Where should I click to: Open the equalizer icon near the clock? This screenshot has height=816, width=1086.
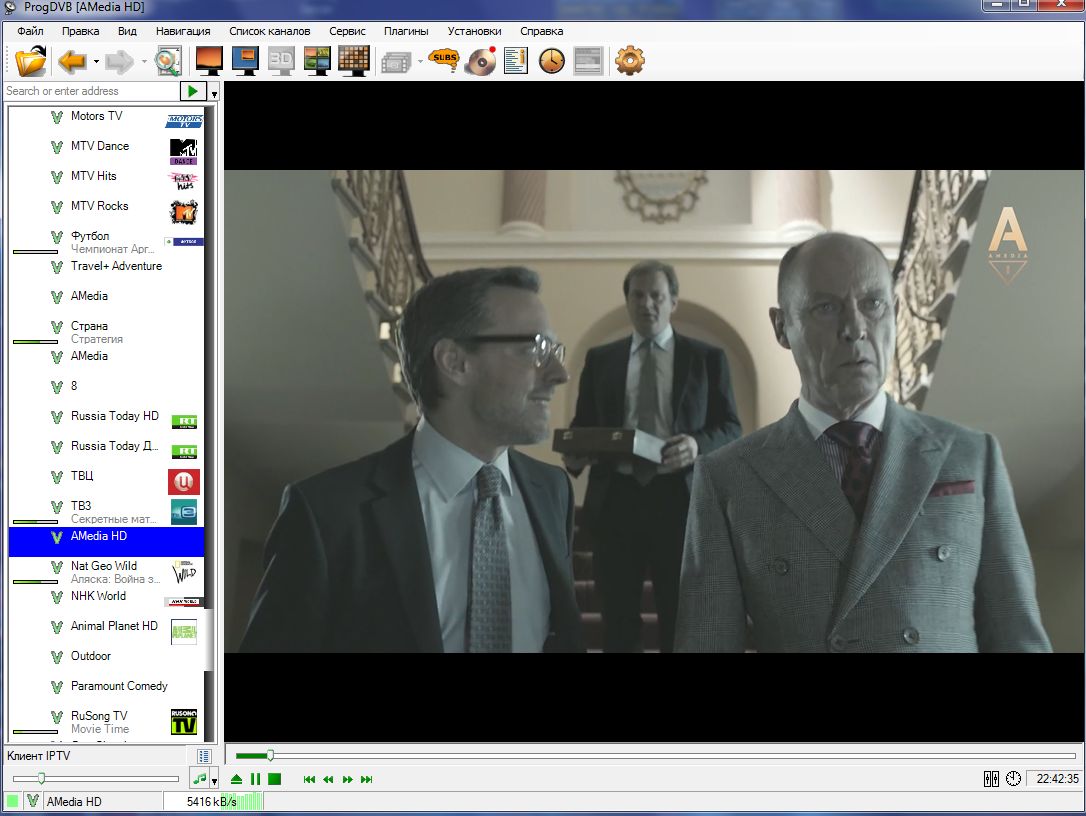click(991, 779)
